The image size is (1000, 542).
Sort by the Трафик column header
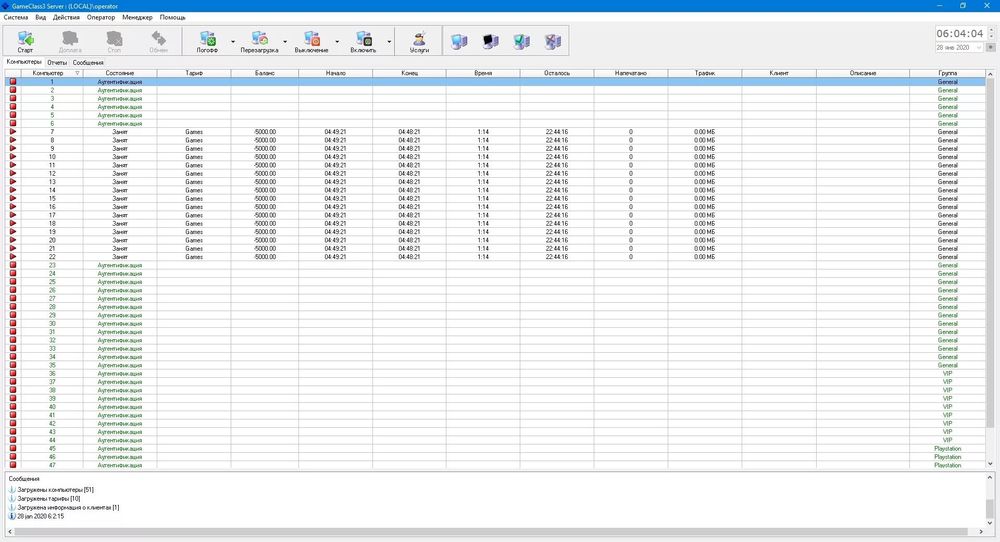pos(705,73)
